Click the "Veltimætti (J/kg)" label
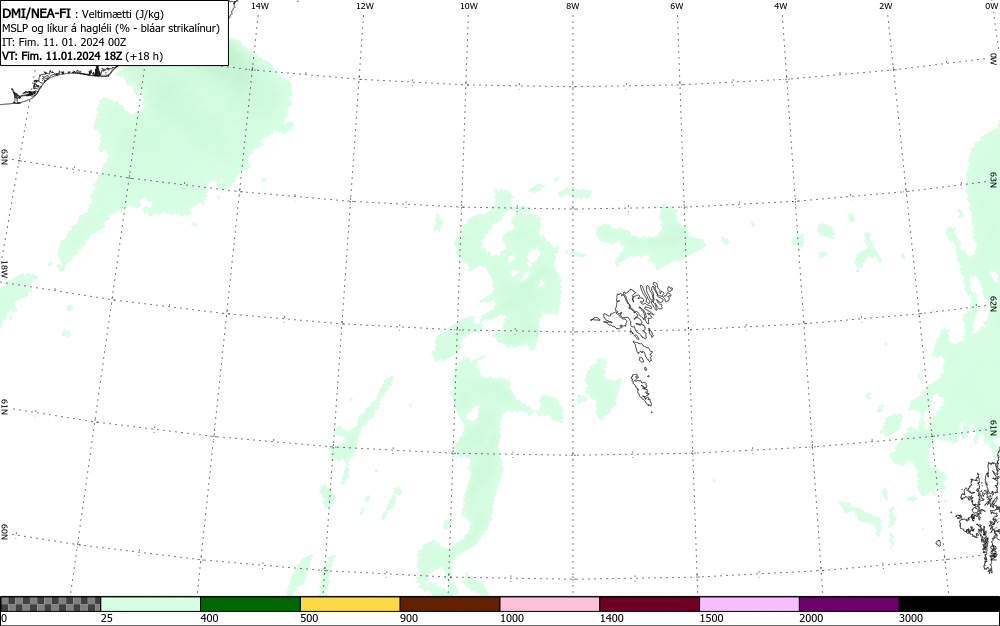This screenshot has height=626, width=1000. click(123, 14)
